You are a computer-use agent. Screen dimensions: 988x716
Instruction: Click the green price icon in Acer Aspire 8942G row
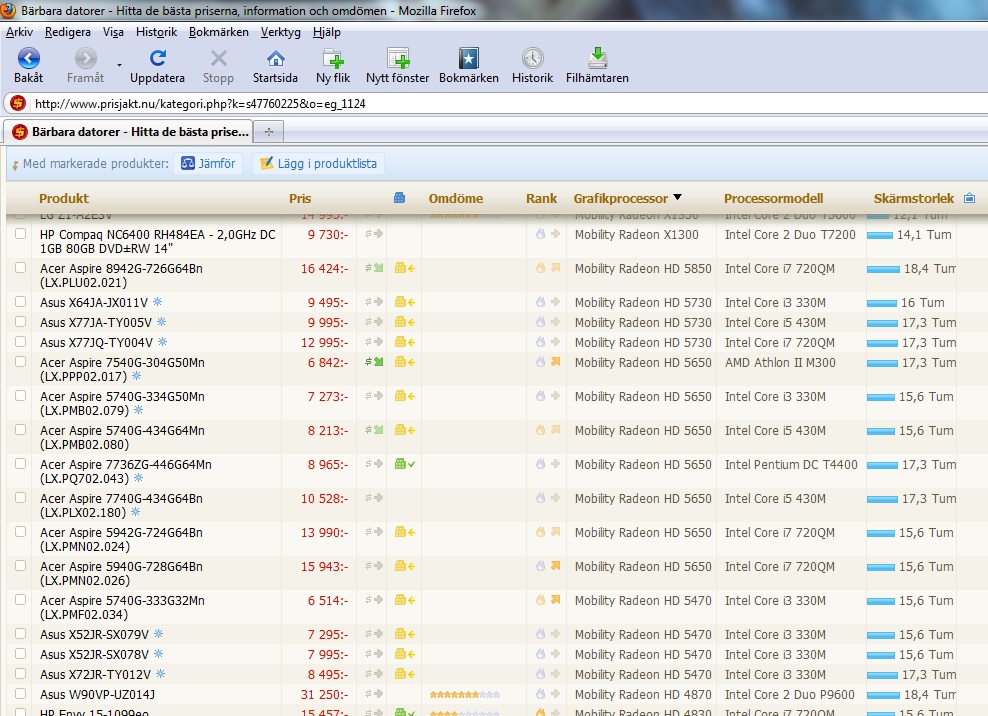(x=374, y=268)
